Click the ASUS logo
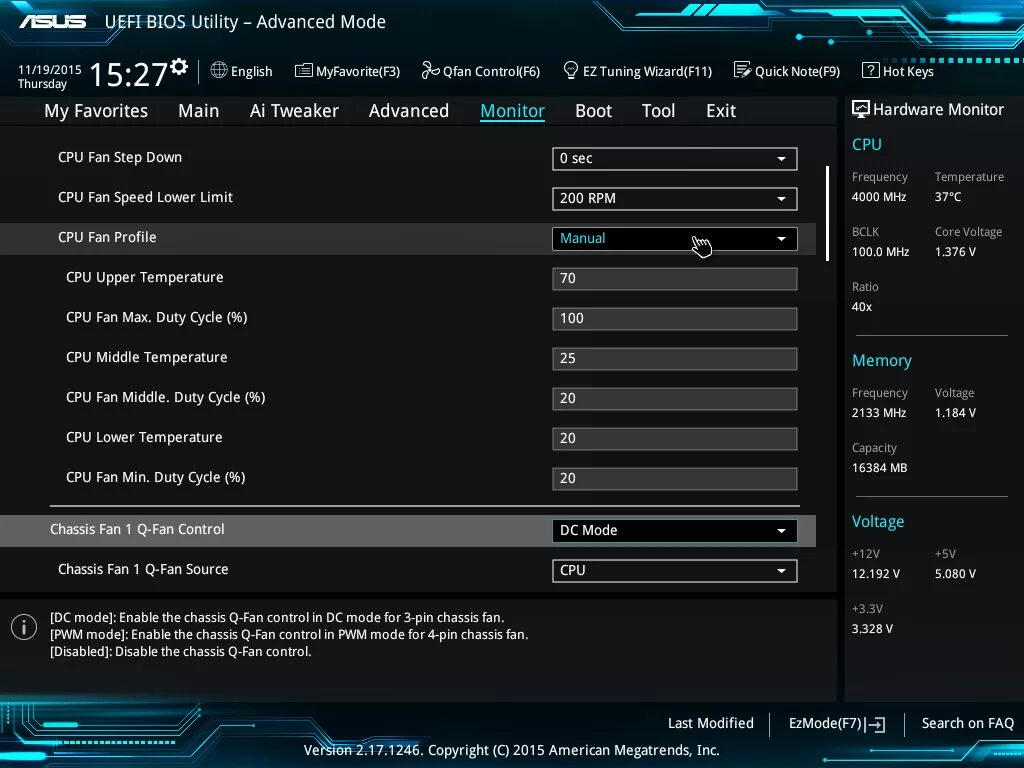 (x=52, y=22)
